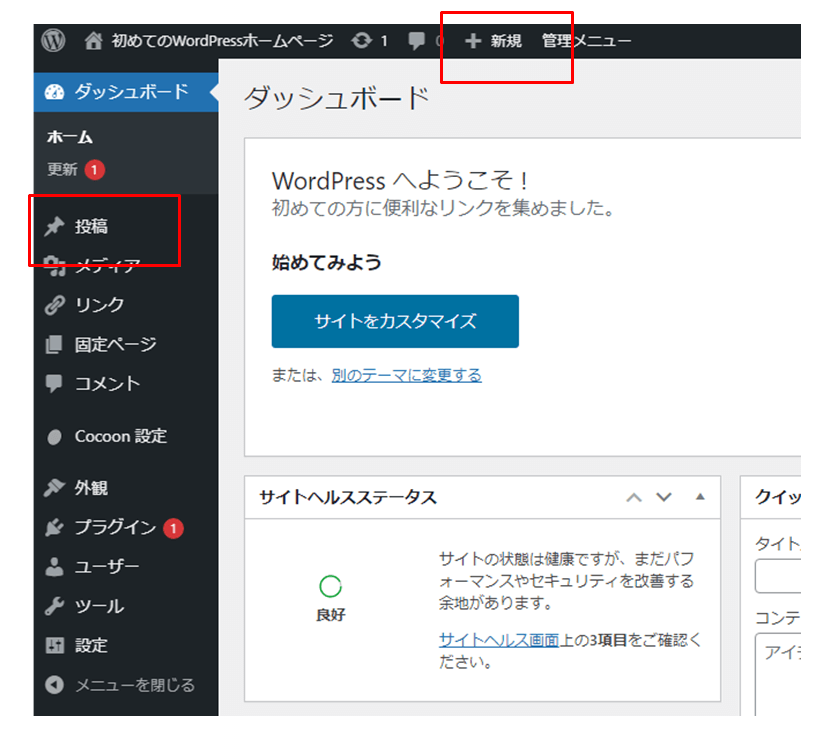The image size is (819, 735).
Task: Open リンク menu
Action: click(99, 305)
